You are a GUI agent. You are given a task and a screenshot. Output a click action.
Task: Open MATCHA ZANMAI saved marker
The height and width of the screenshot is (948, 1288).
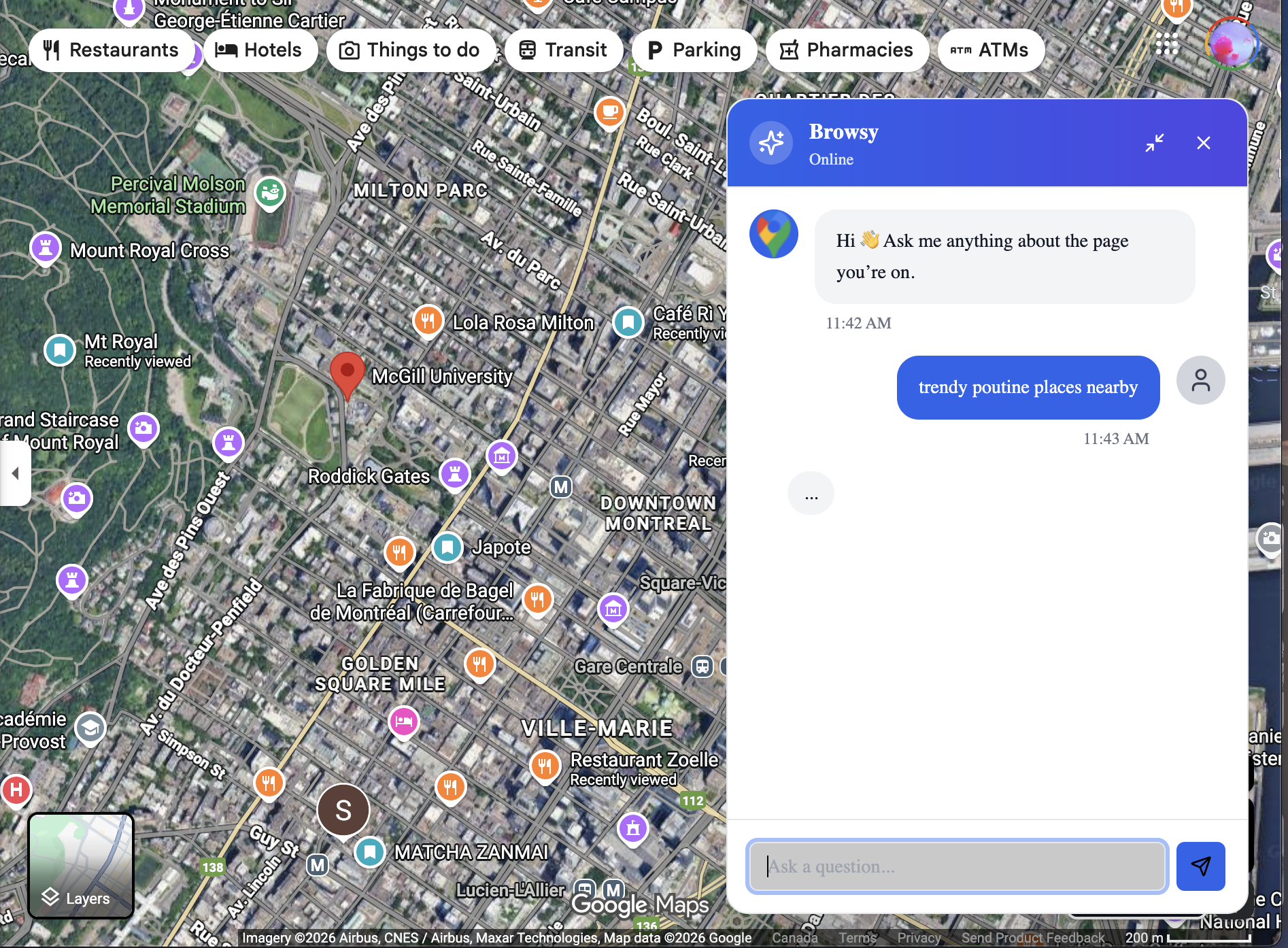coord(370,851)
